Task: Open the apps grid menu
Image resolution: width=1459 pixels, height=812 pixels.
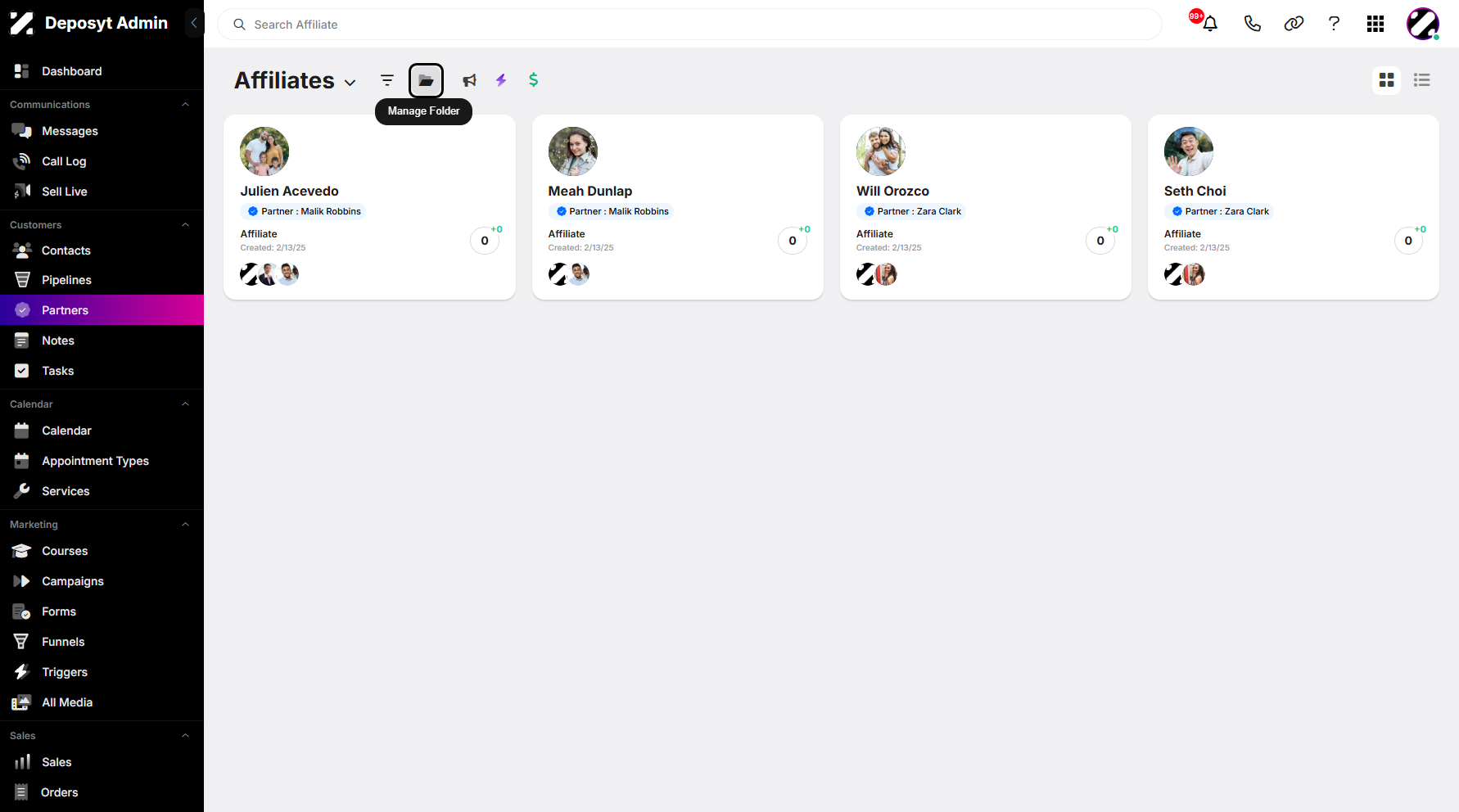Action: tap(1375, 24)
